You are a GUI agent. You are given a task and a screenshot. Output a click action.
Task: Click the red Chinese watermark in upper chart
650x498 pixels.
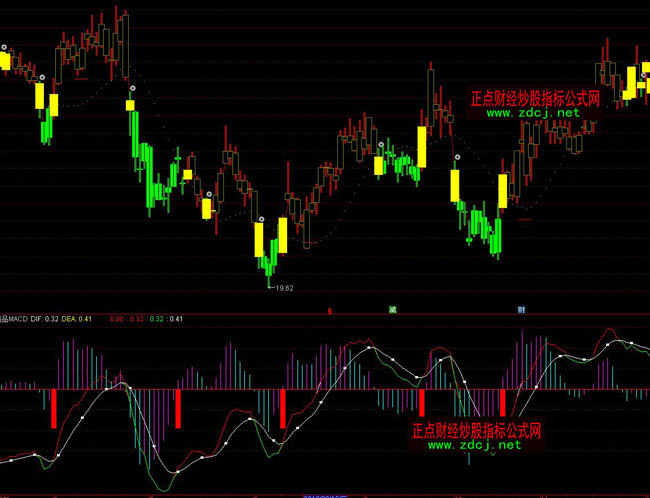click(x=535, y=100)
